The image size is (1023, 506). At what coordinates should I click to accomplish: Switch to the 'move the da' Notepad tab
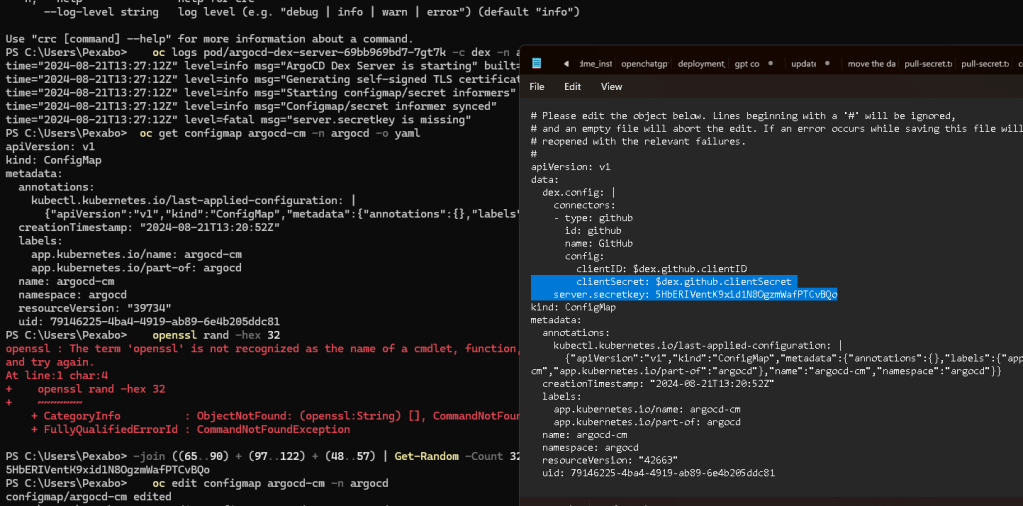(x=872, y=63)
